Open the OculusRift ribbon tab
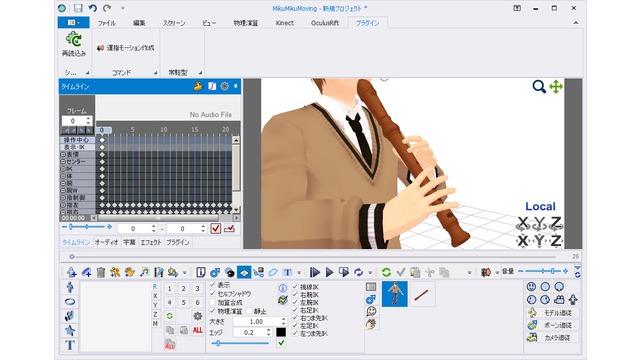The image size is (640, 360). (325, 23)
